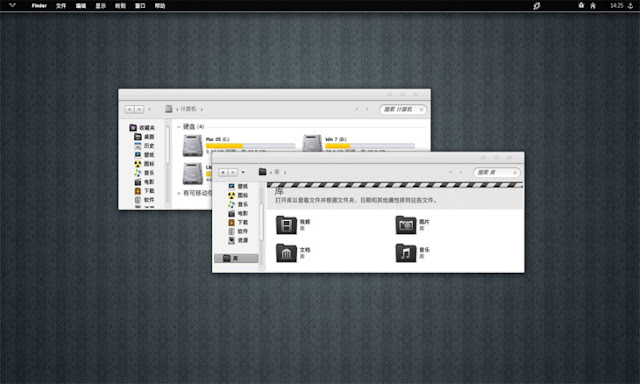Open 壁纸 in the 库 window sidebar

coord(238,186)
